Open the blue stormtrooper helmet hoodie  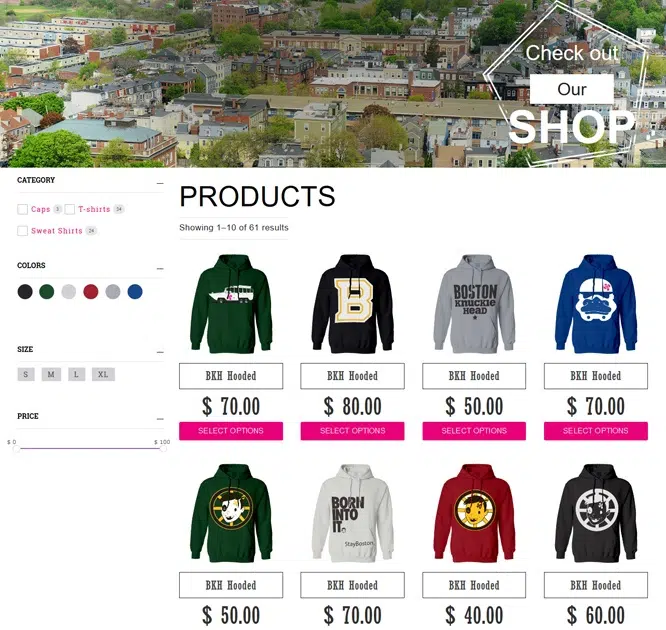(596, 304)
